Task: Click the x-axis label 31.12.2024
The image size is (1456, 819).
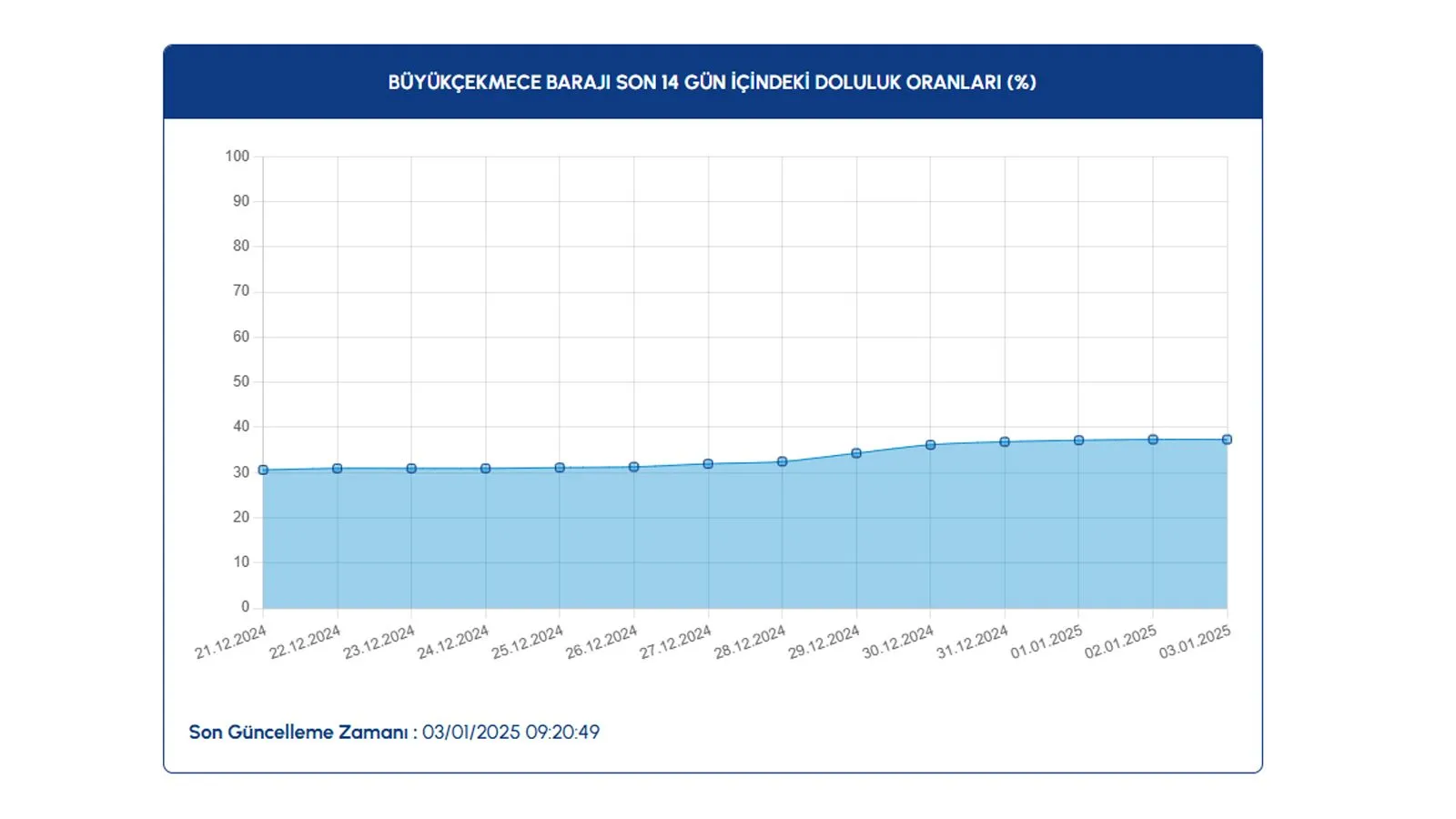Action: (972, 642)
